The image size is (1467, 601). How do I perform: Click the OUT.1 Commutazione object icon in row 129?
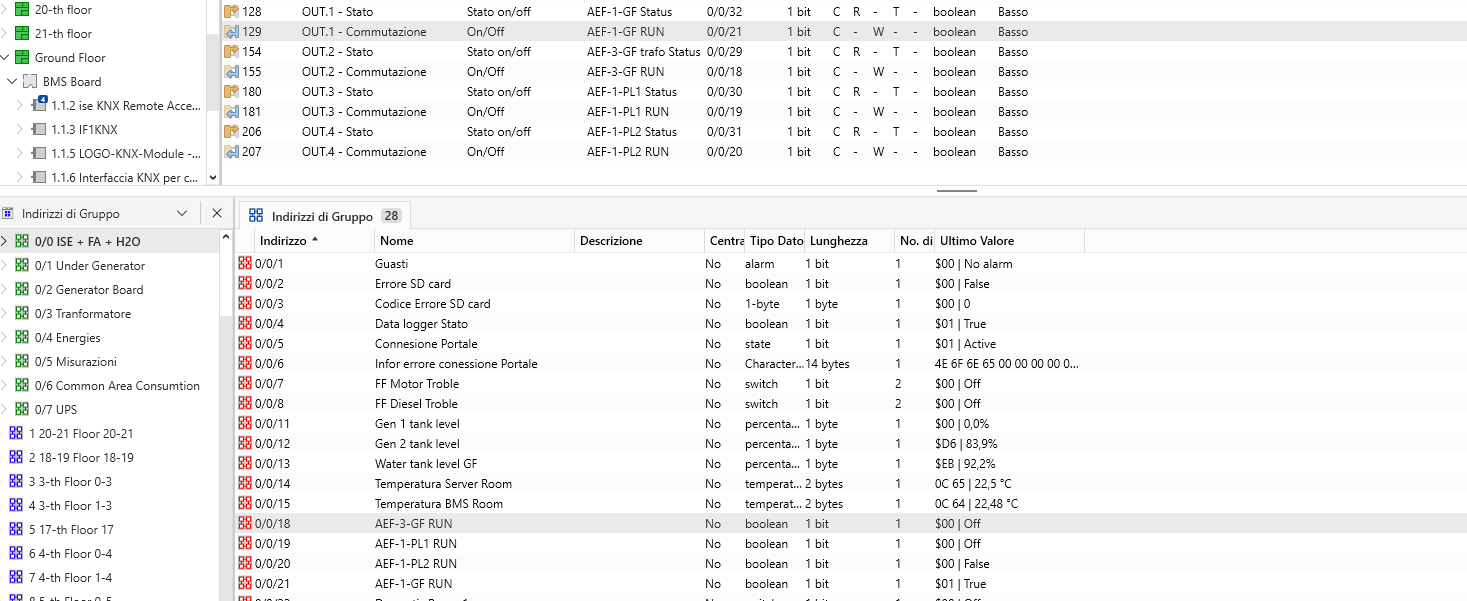click(x=232, y=32)
